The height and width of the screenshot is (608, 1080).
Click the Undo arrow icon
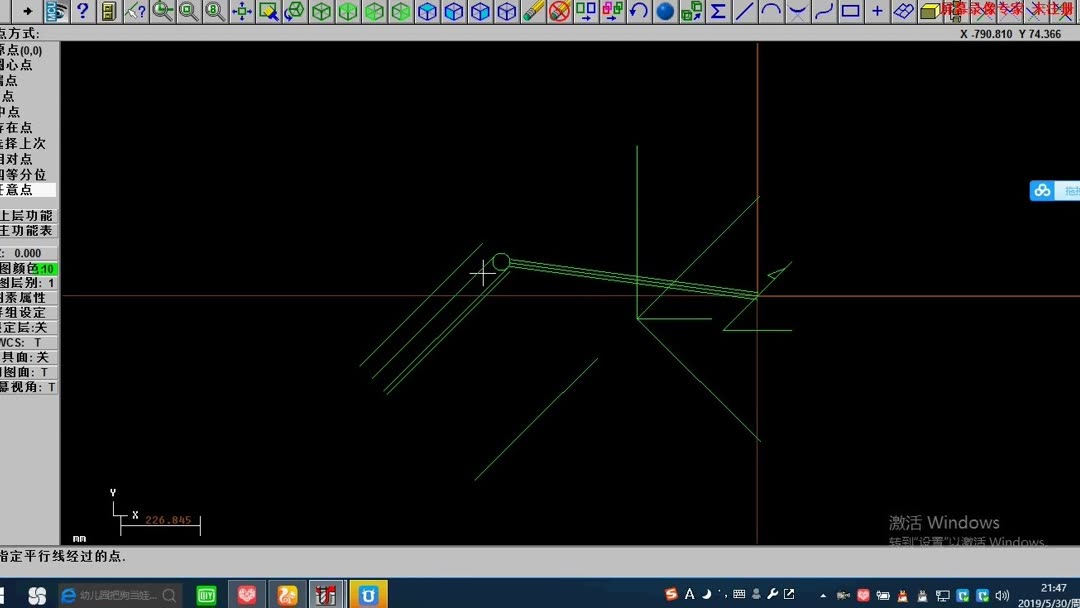(640, 11)
